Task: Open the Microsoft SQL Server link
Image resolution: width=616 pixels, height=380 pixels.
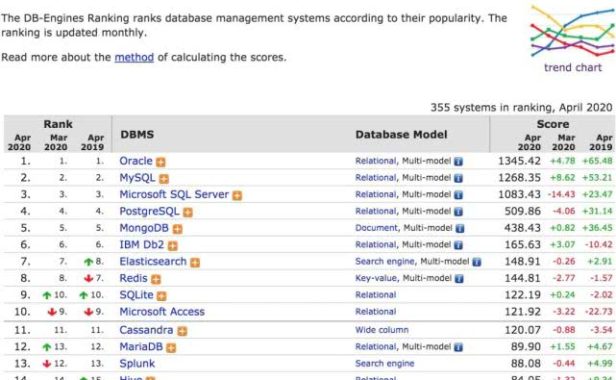Action: (174, 195)
